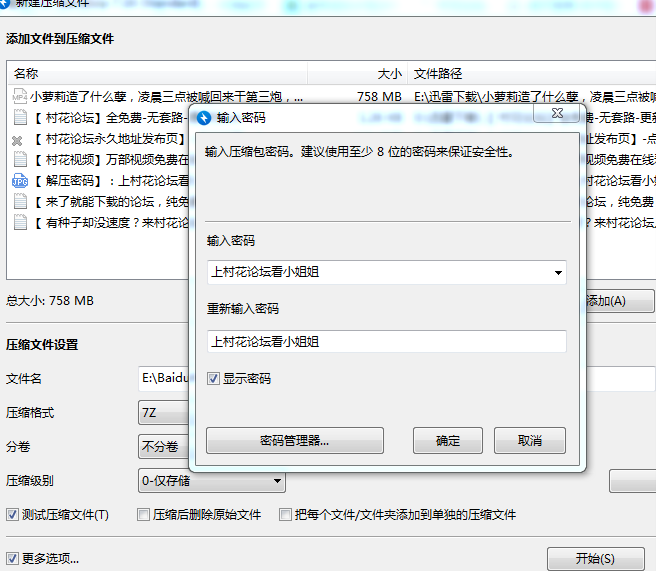Click the 重新输入密码 text field

(x=386, y=341)
